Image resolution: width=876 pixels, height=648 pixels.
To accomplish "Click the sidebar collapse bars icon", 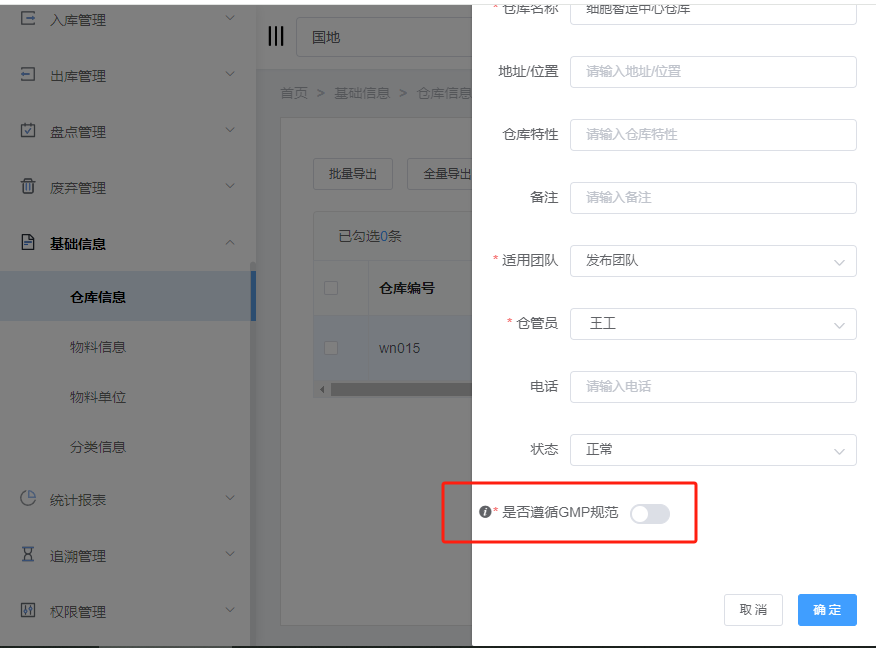I will coord(276,36).
